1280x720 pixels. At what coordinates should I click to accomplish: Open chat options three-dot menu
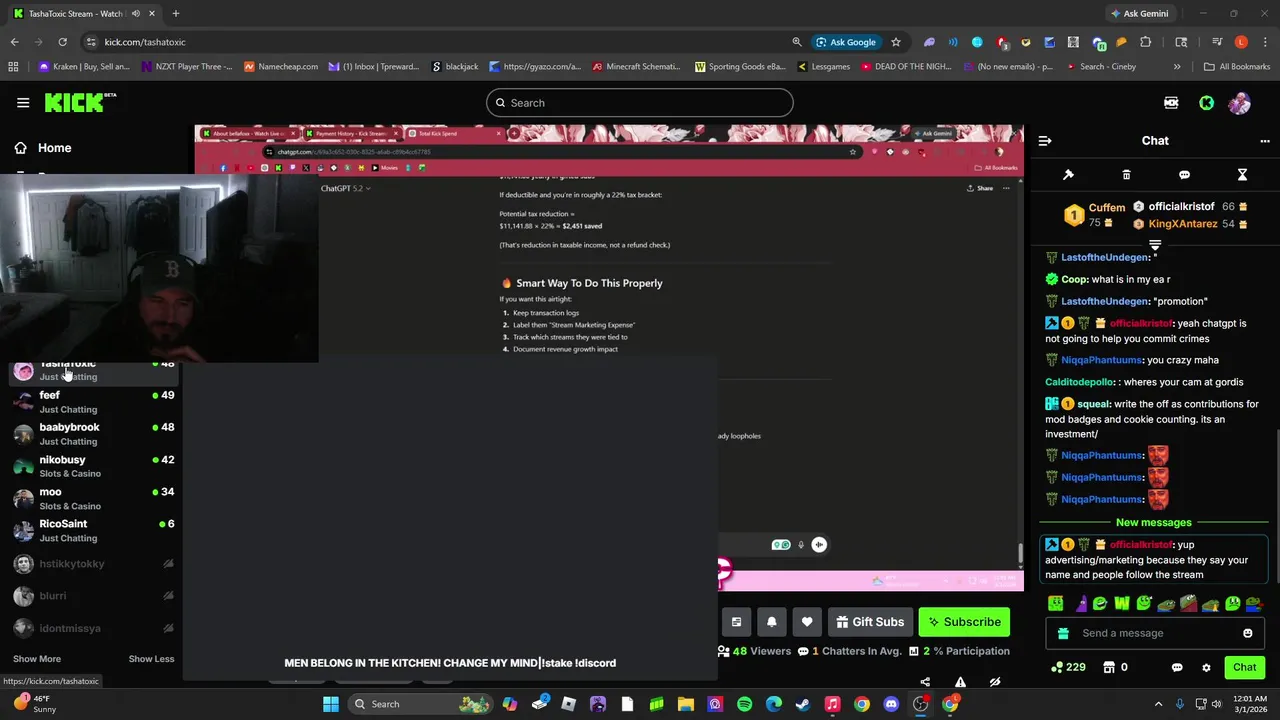pos(1265,141)
